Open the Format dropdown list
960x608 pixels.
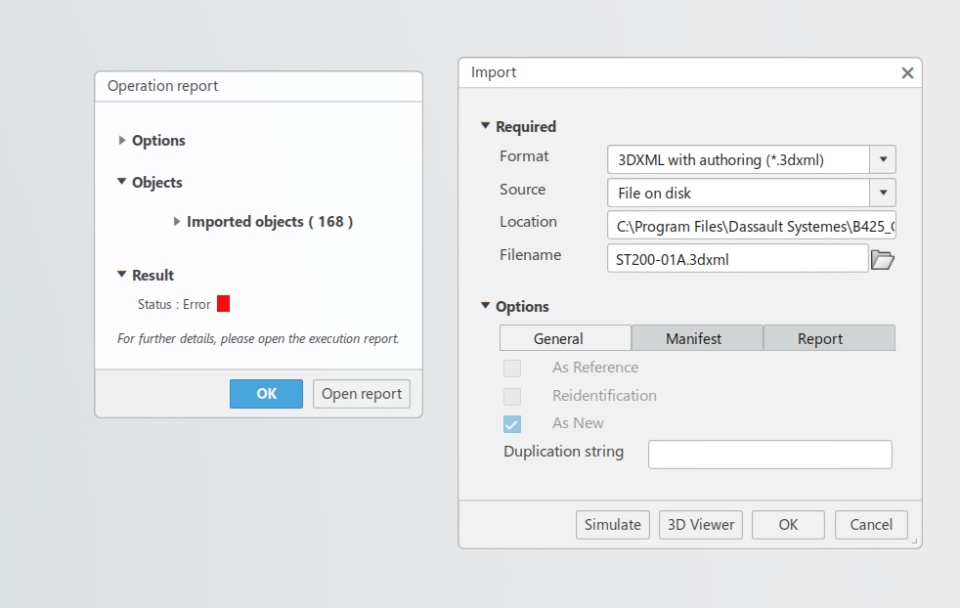[x=883, y=160]
